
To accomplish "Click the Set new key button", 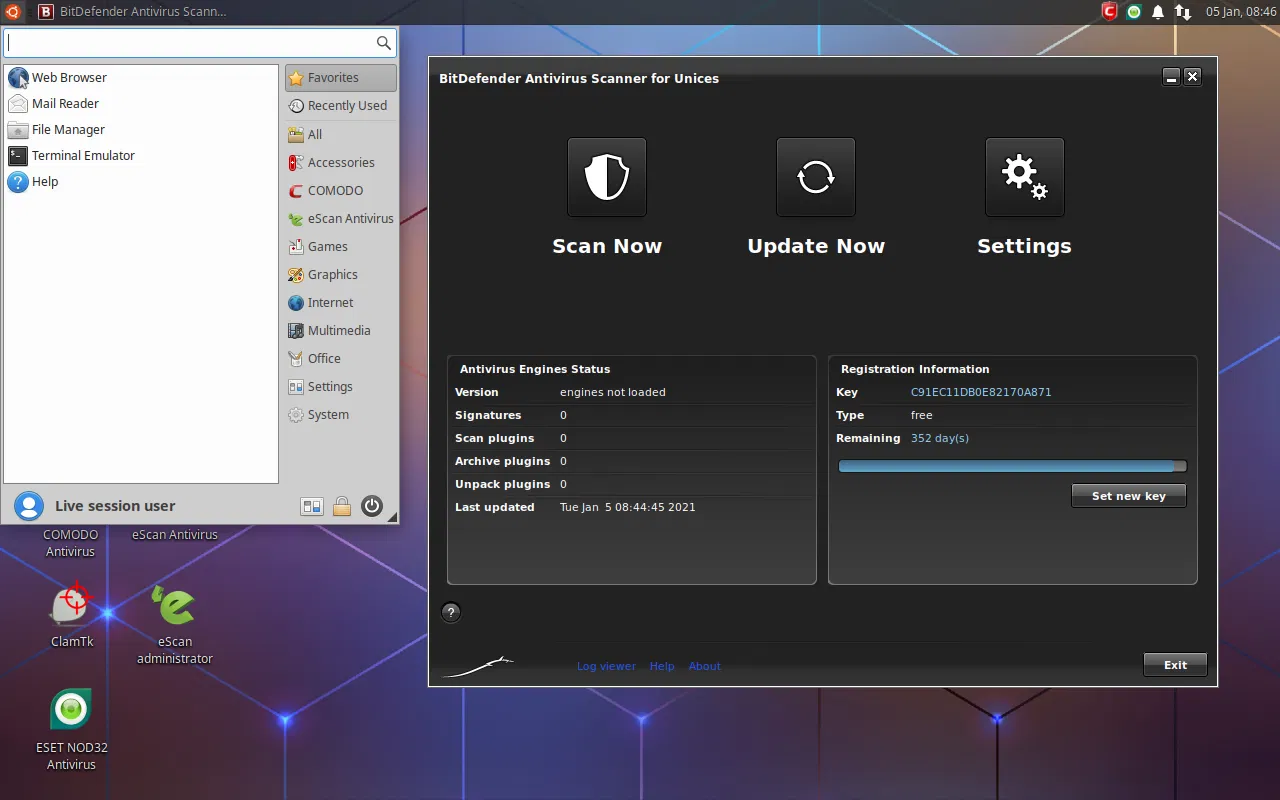I will click(x=1129, y=496).
